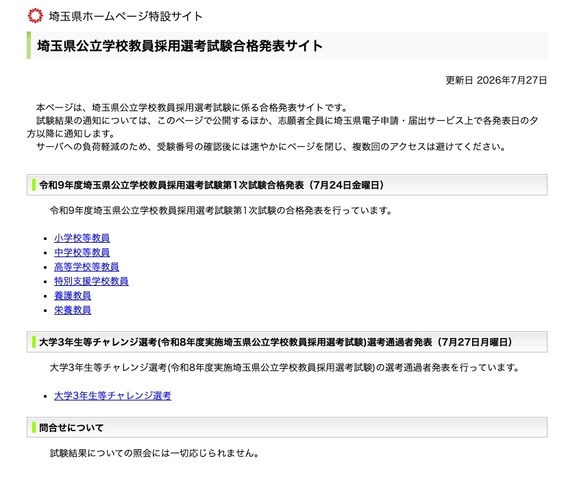Open the 栄養教員 results link

pyautogui.click(x=72, y=310)
